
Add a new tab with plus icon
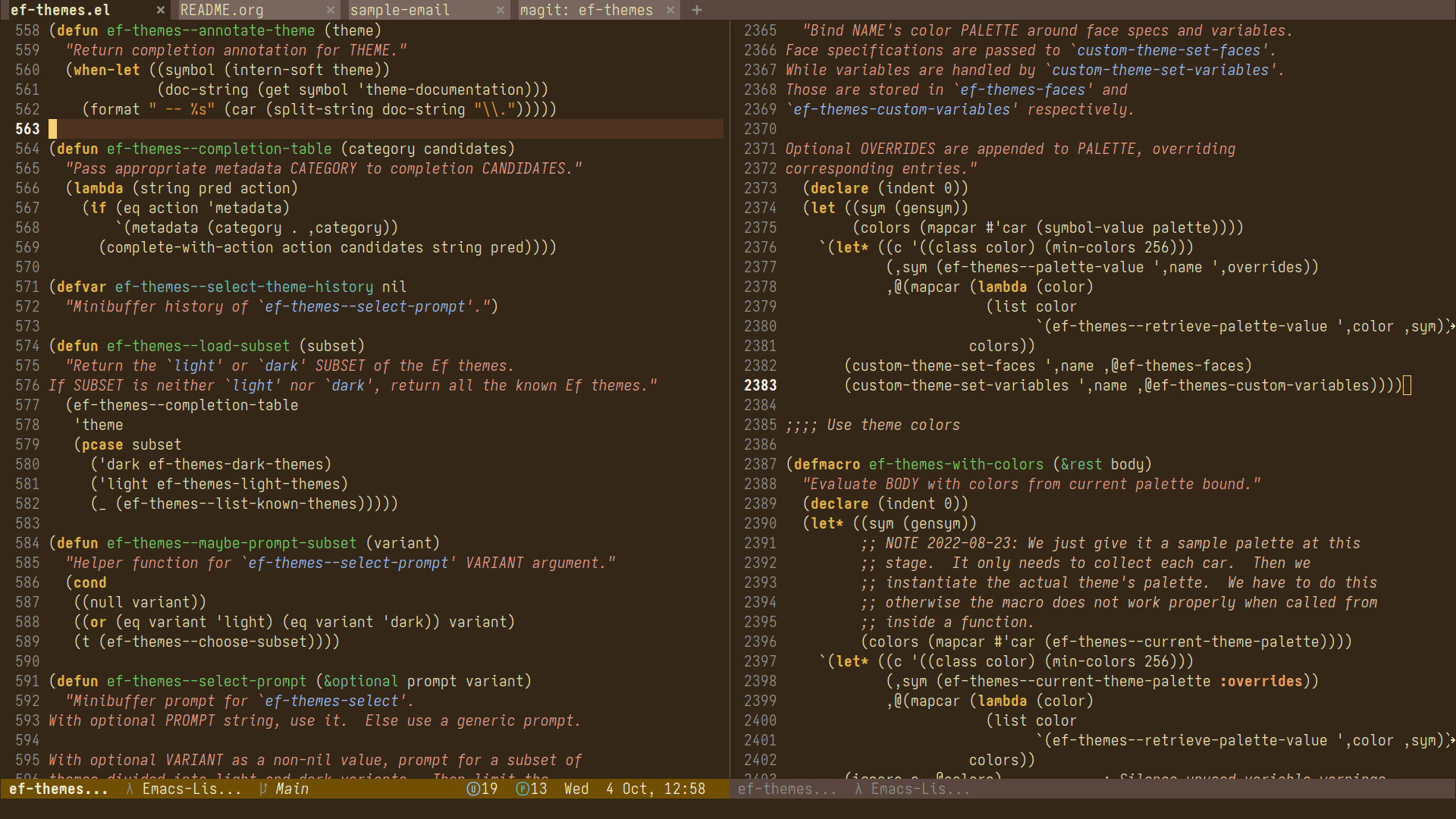697,10
